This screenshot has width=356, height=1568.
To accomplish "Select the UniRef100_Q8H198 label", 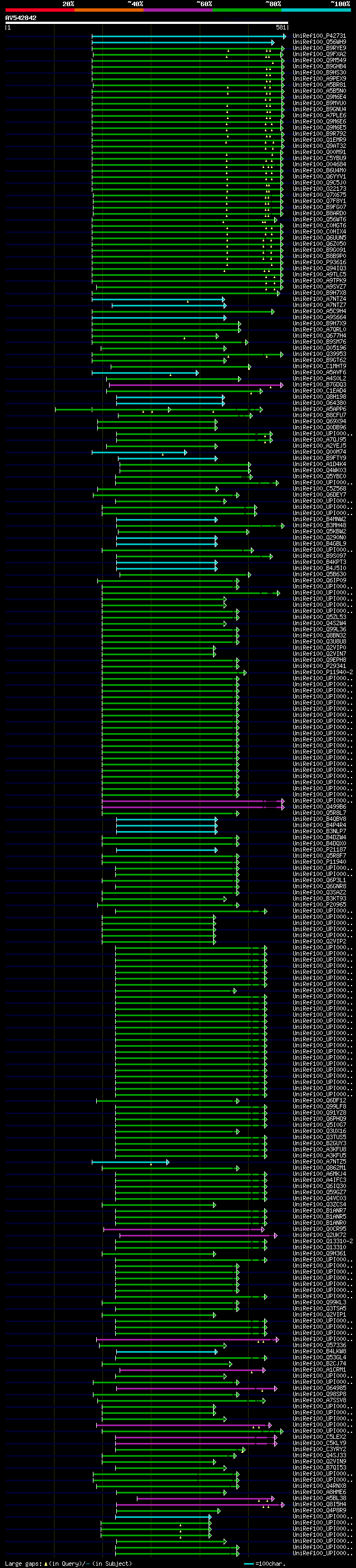I will coord(319,397).
